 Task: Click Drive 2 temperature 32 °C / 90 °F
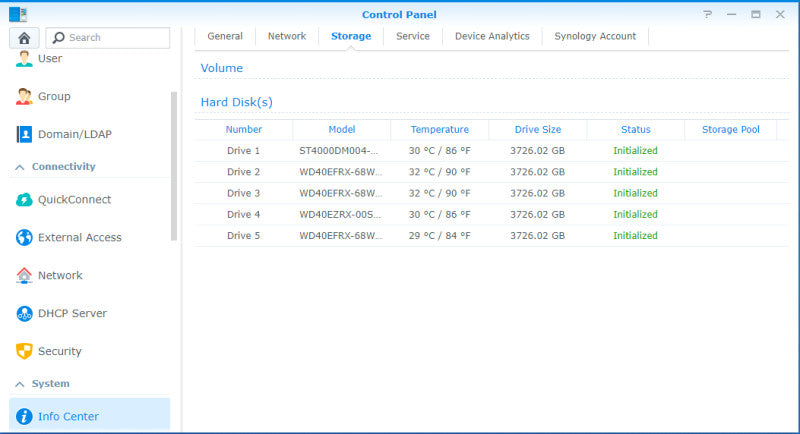(x=439, y=172)
